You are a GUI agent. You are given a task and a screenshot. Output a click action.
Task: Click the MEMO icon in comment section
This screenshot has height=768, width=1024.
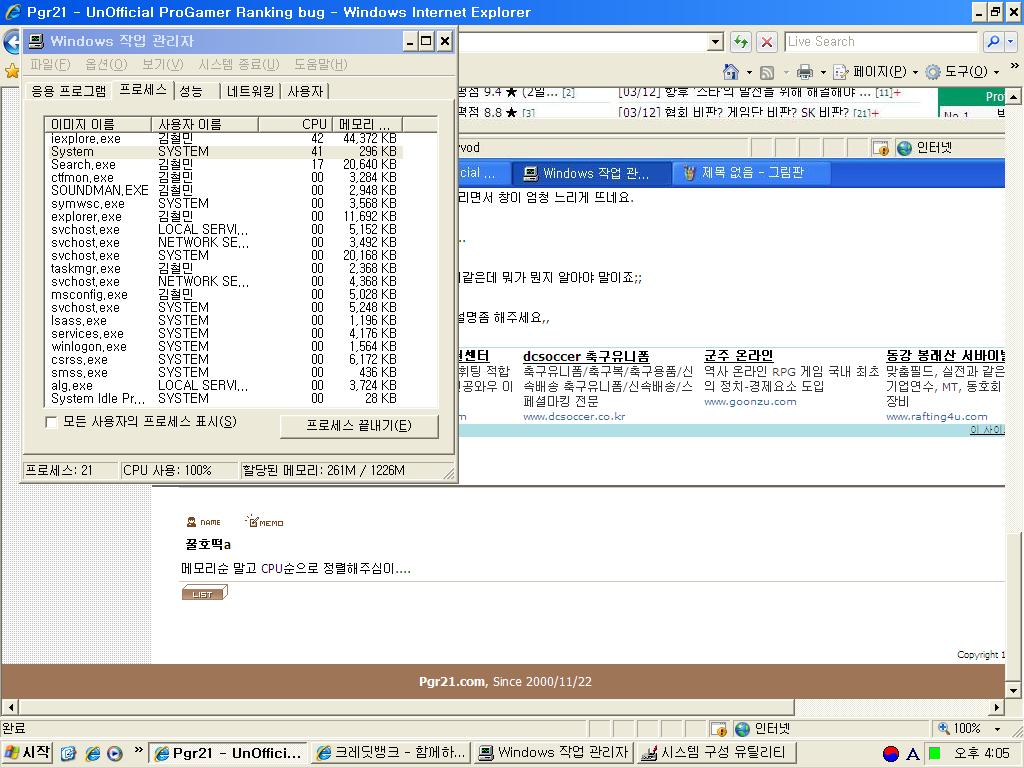pos(264,521)
